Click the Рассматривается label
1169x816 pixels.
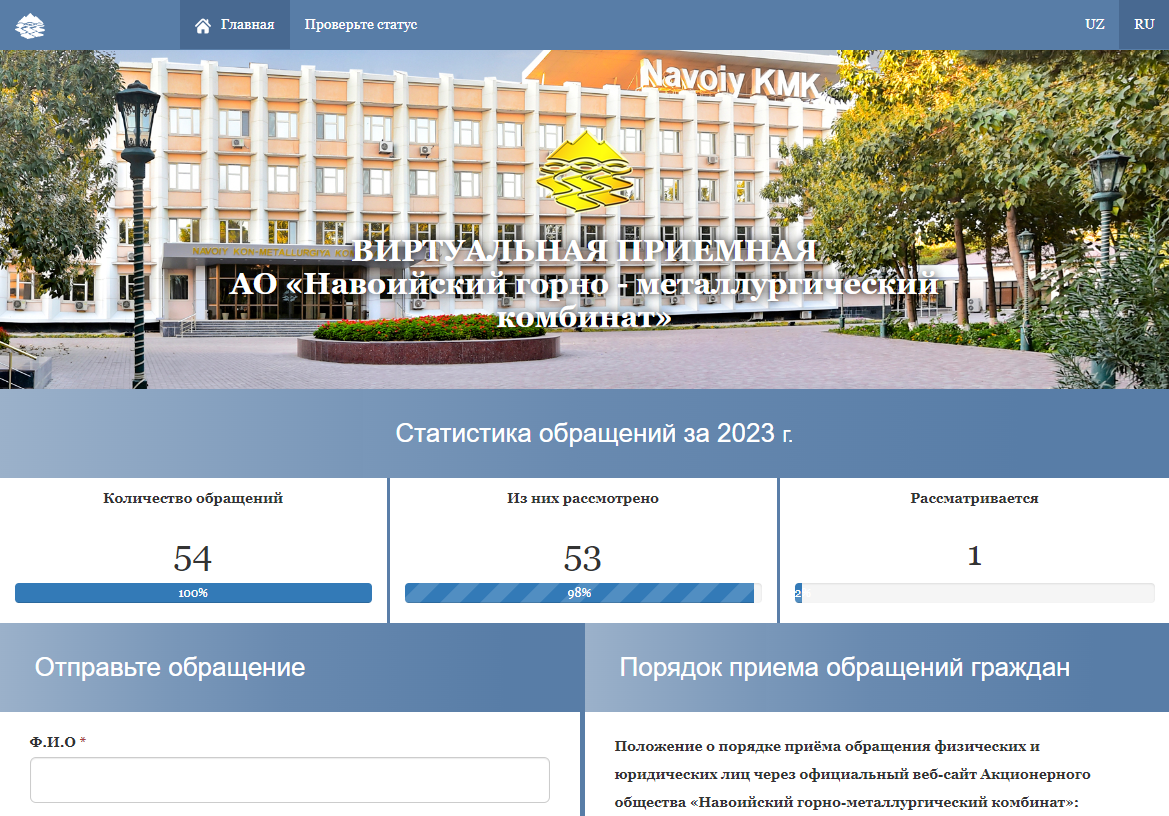(974, 498)
